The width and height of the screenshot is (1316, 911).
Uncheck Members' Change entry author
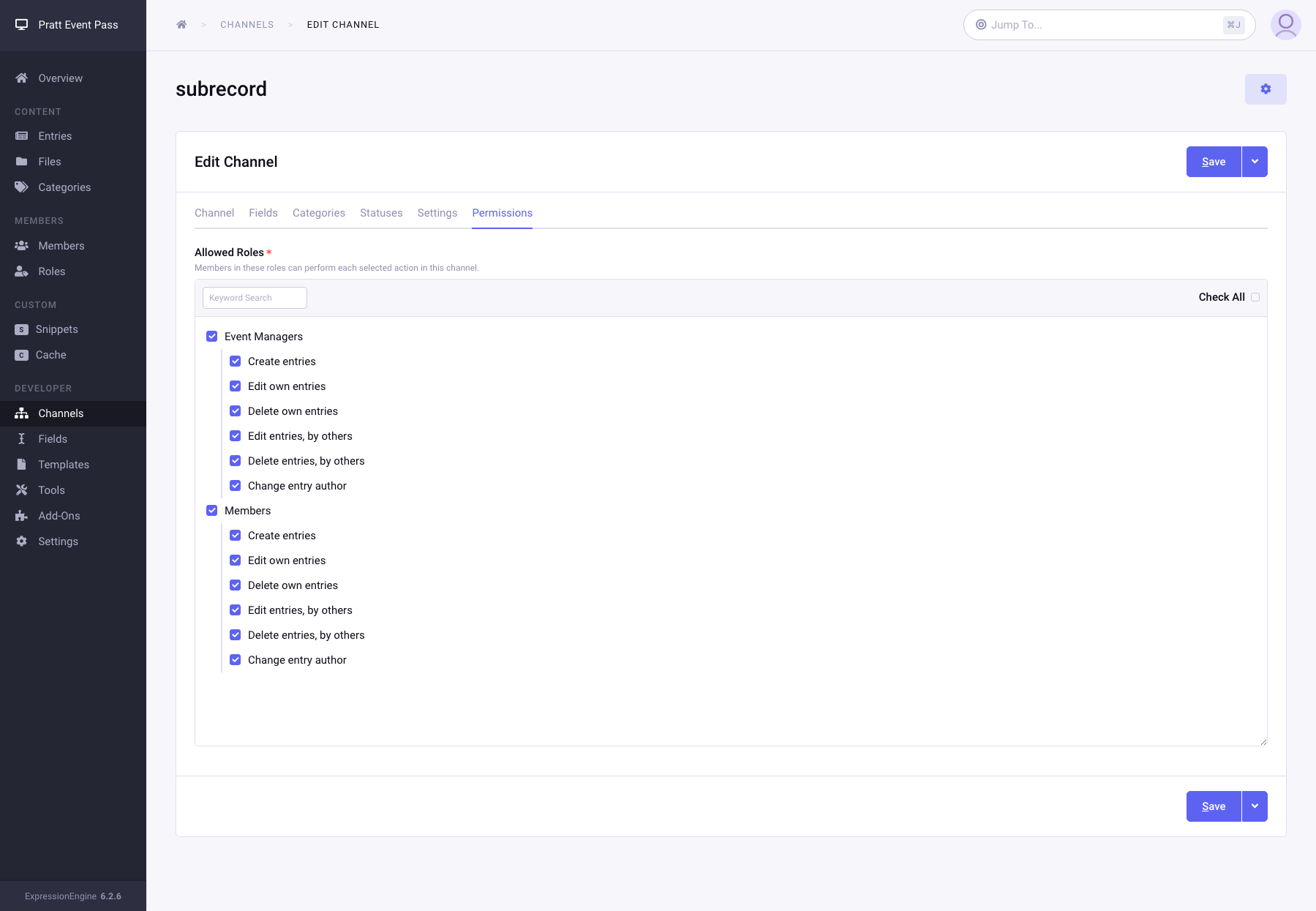click(236, 660)
